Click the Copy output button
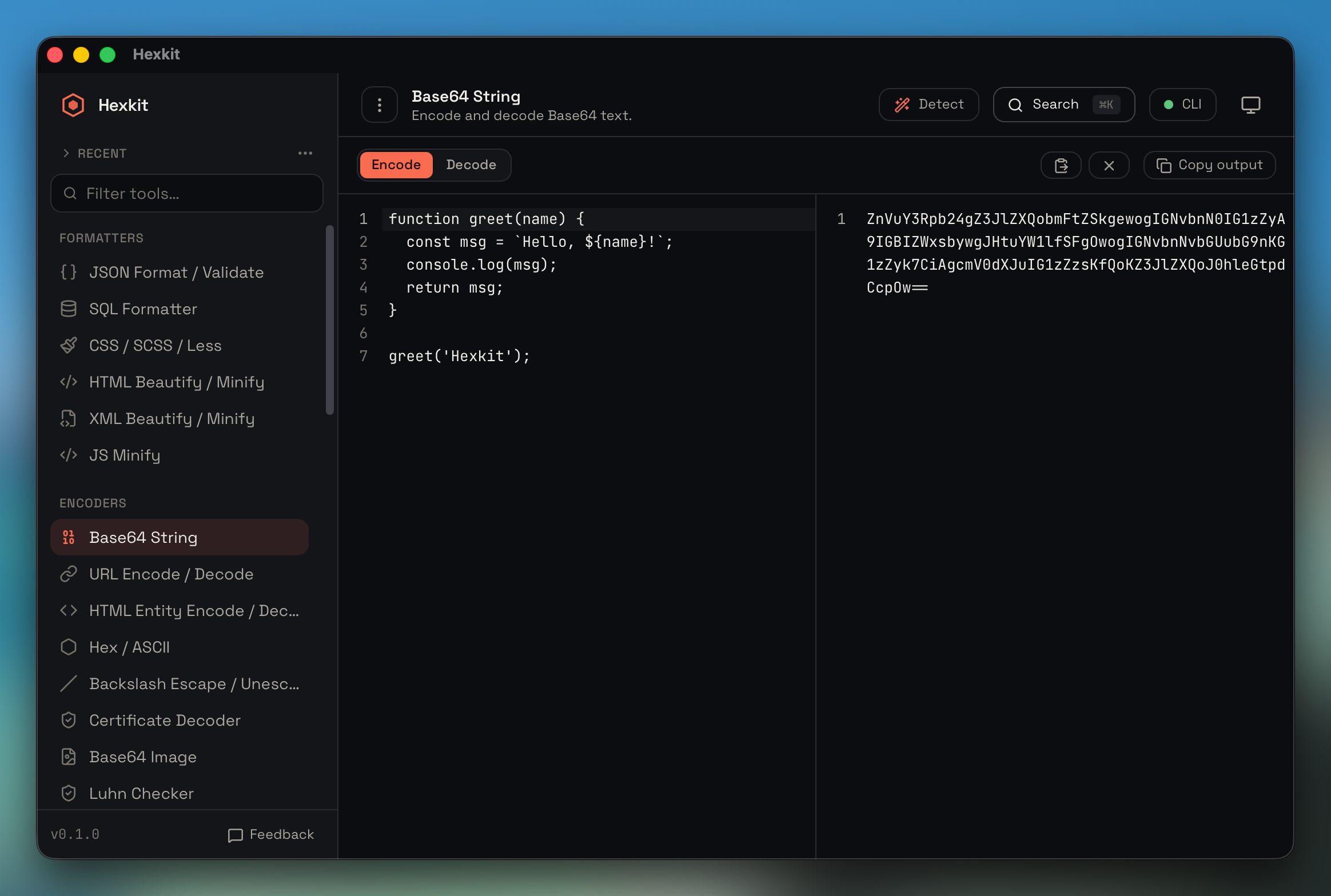Viewport: 1331px width, 896px height. [1209, 165]
